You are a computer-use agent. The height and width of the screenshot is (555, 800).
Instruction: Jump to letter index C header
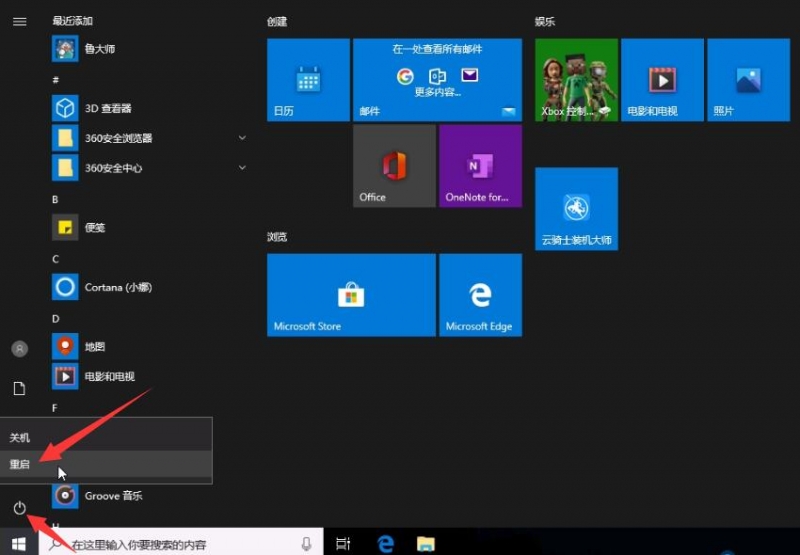55,259
